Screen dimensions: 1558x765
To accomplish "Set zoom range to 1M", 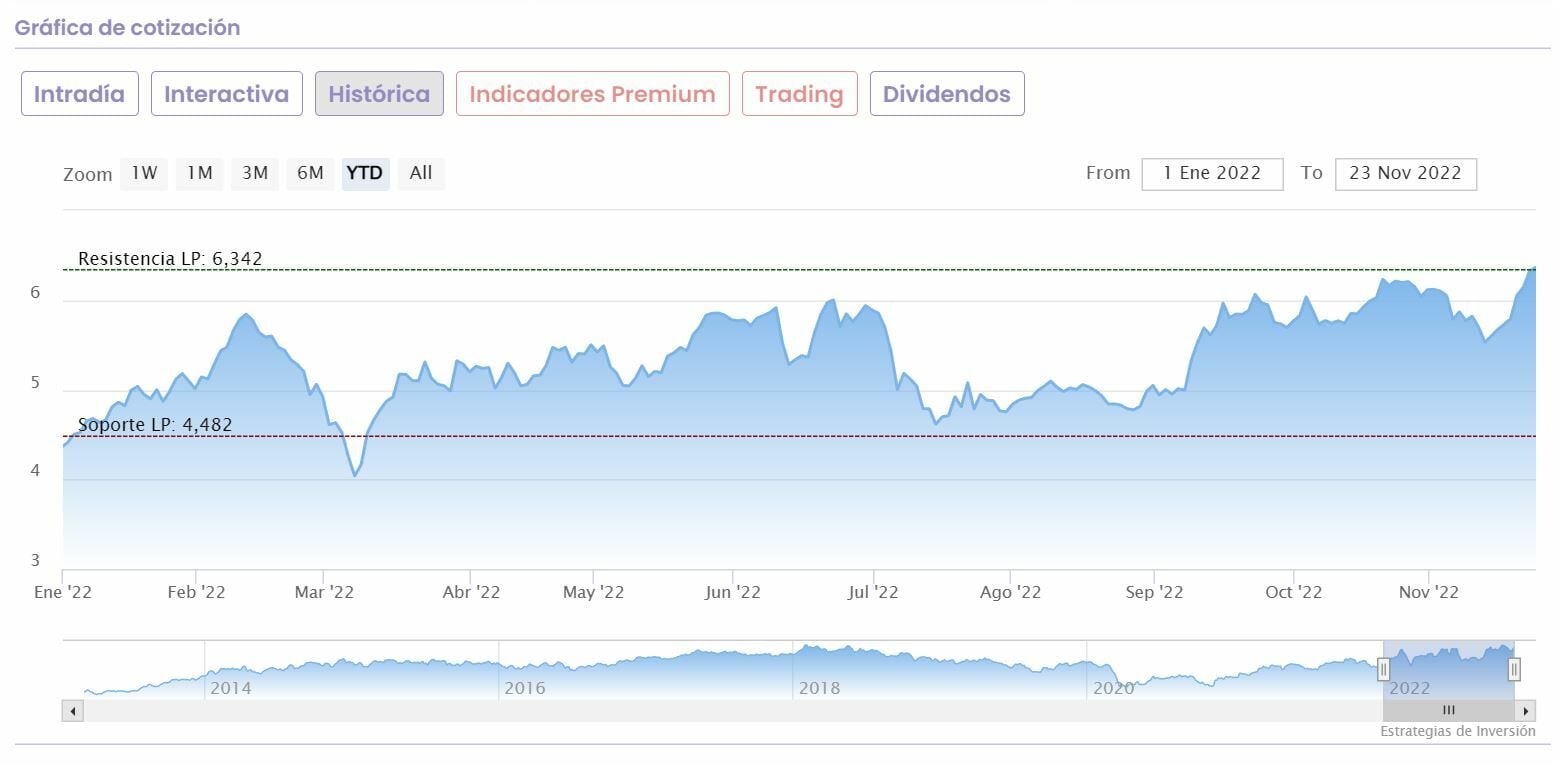I will coord(200,173).
